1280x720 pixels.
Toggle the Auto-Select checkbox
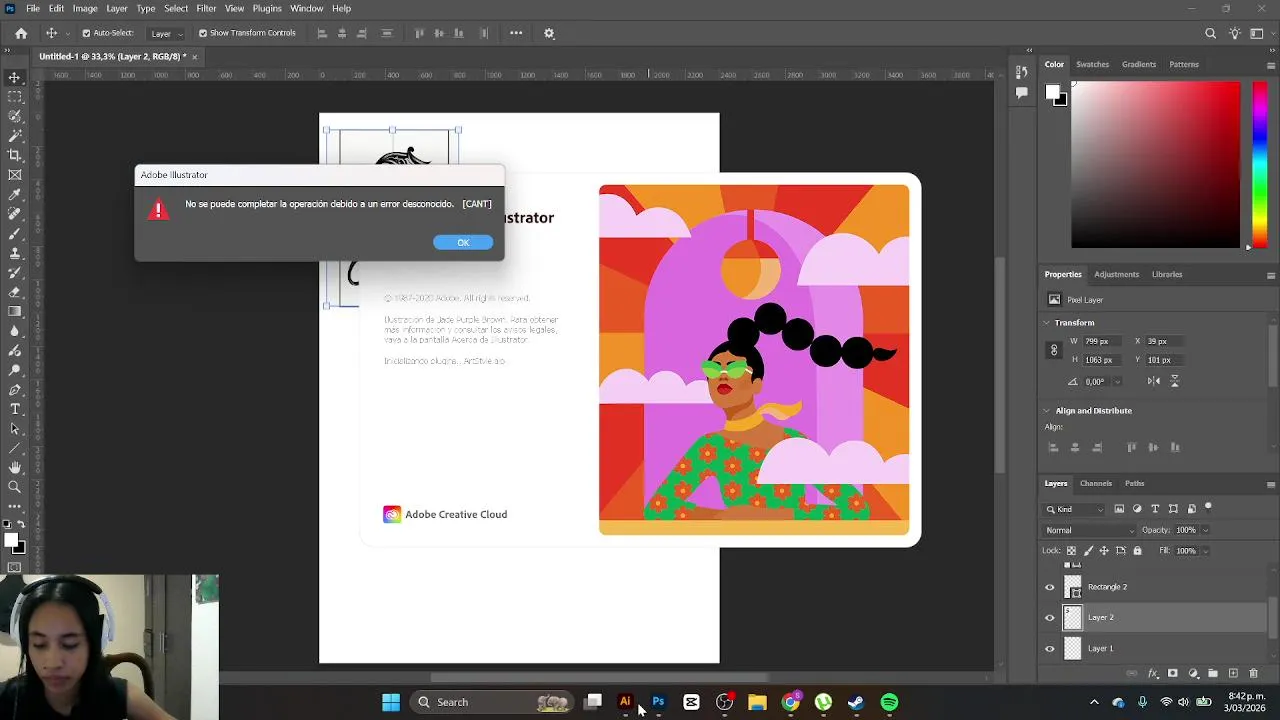point(86,33)
